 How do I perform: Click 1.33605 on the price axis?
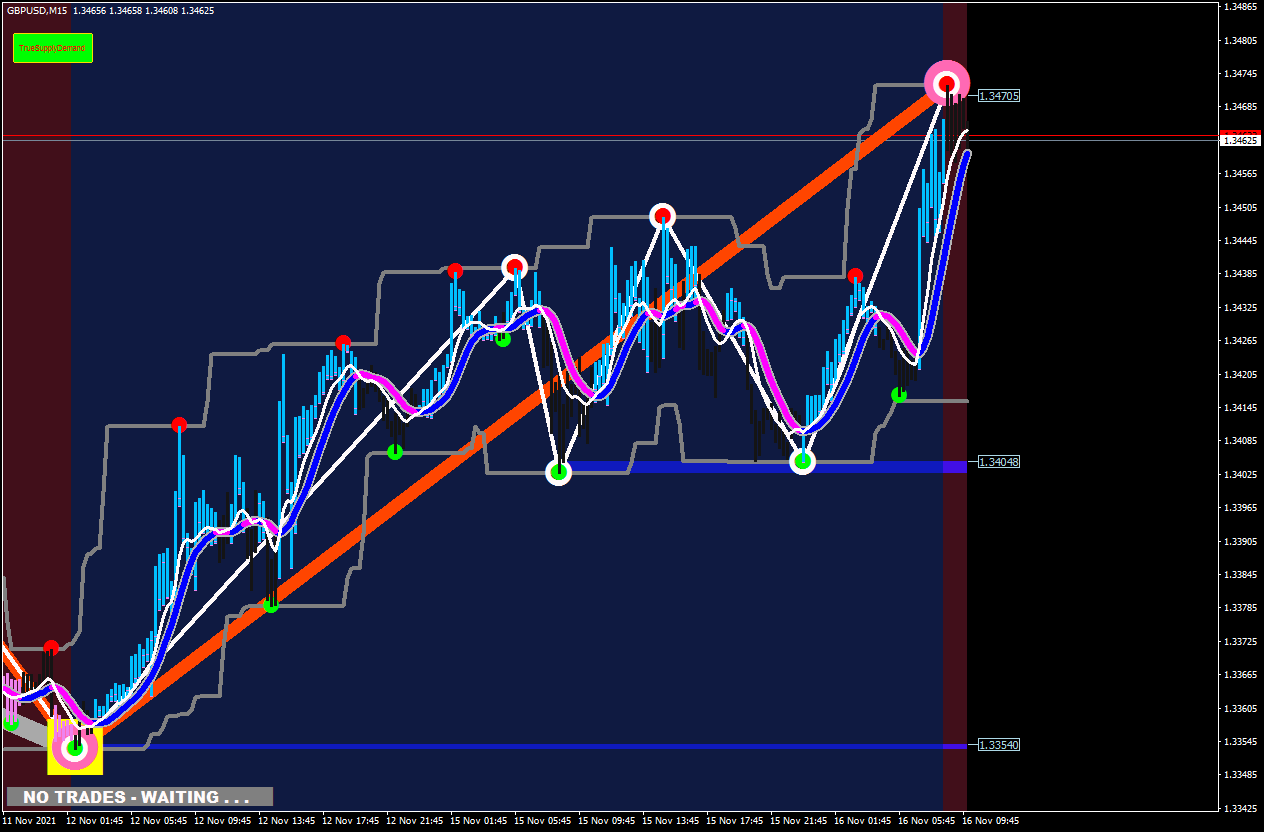[1241, 708]
